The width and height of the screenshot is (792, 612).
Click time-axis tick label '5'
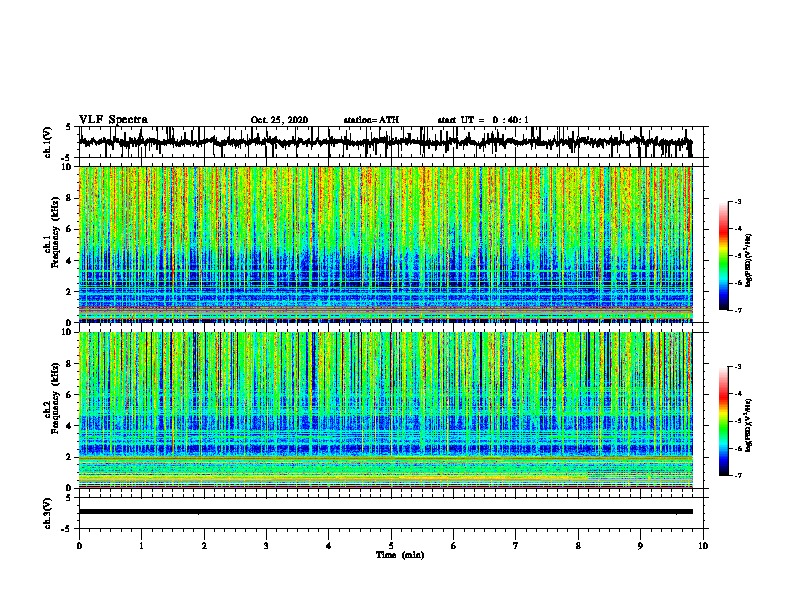[x=391, y=545]
